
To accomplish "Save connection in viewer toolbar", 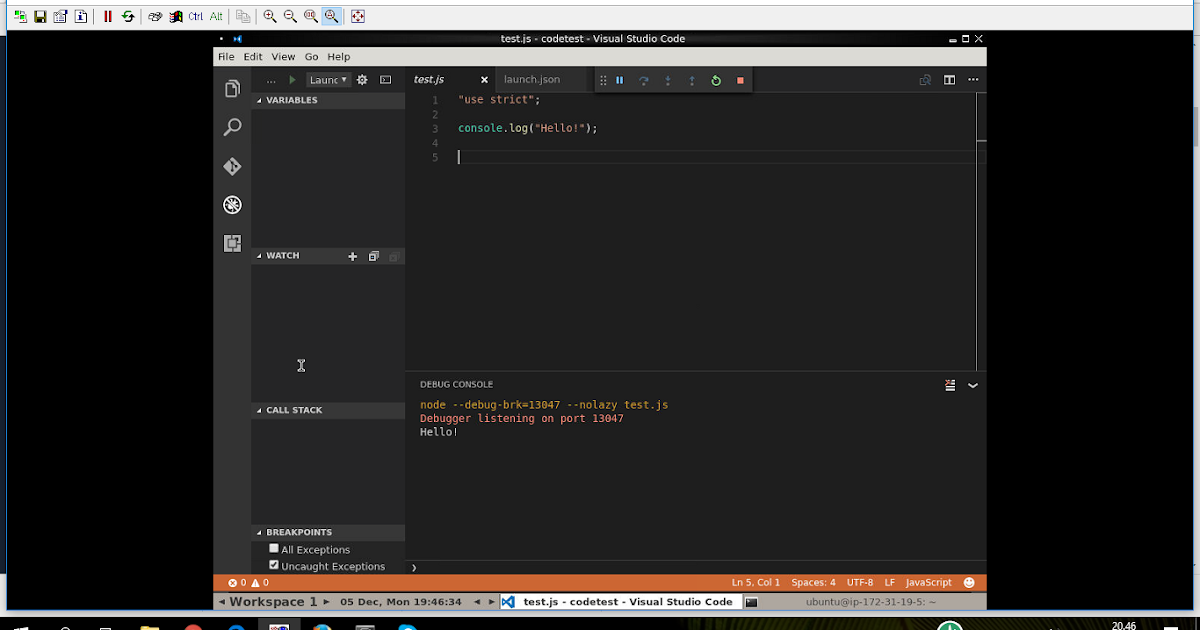I will click(40, 16).
